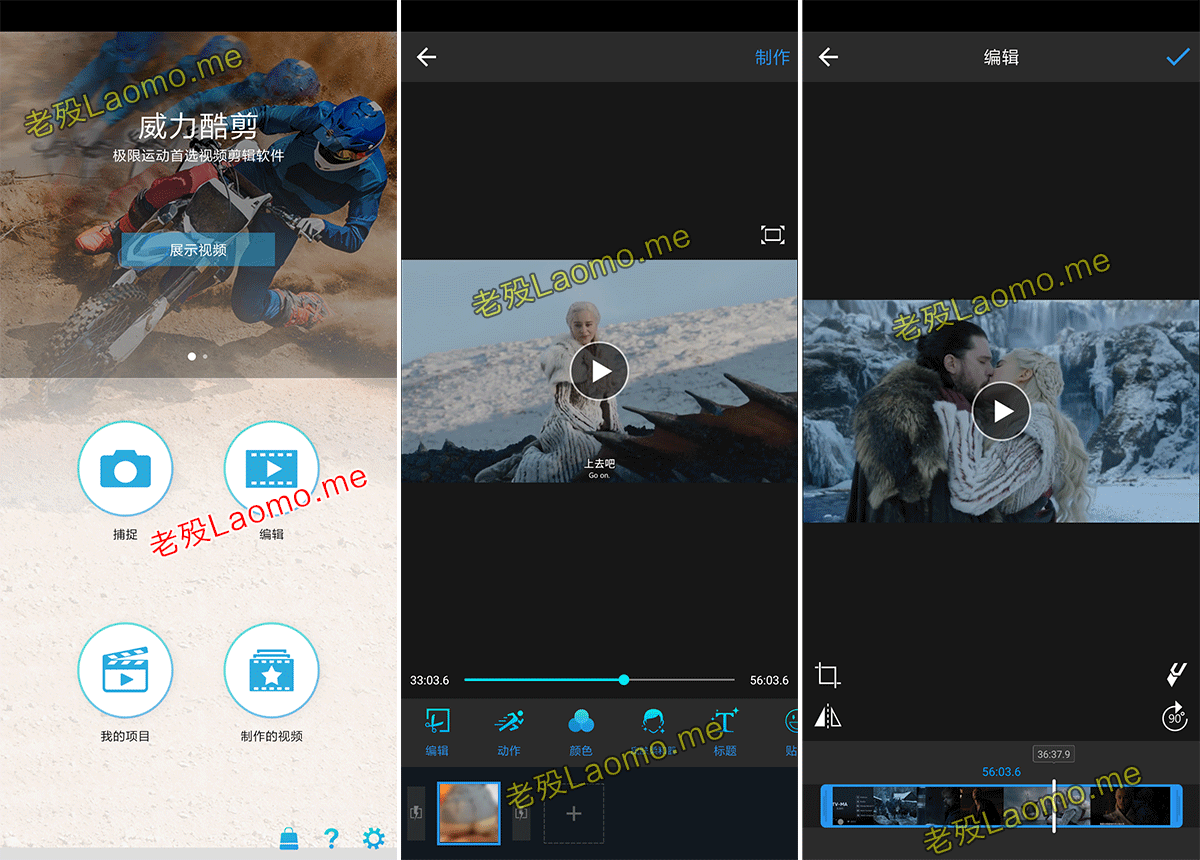Open the 捕捉 camera capture icon
Viewport: 1200px width, 860px height.
point(125,468)
